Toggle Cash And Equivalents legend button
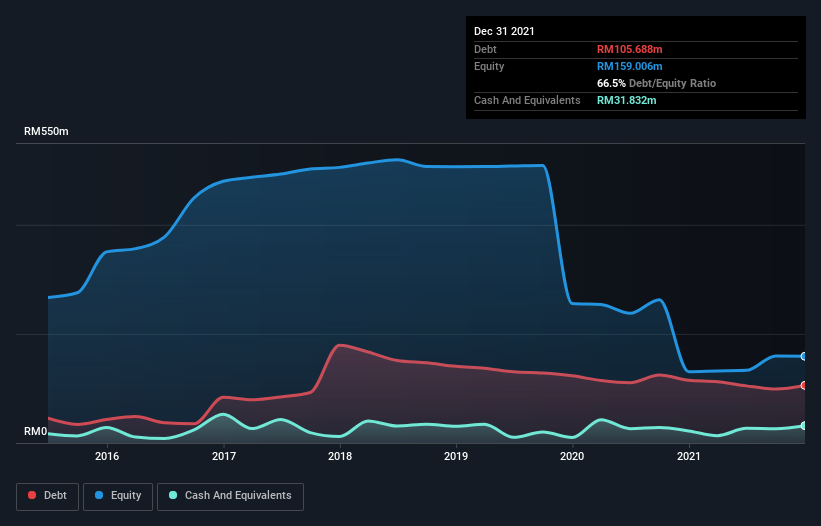Image resolution: width=821 pixels, height=526 pixels. click(230, 496)
